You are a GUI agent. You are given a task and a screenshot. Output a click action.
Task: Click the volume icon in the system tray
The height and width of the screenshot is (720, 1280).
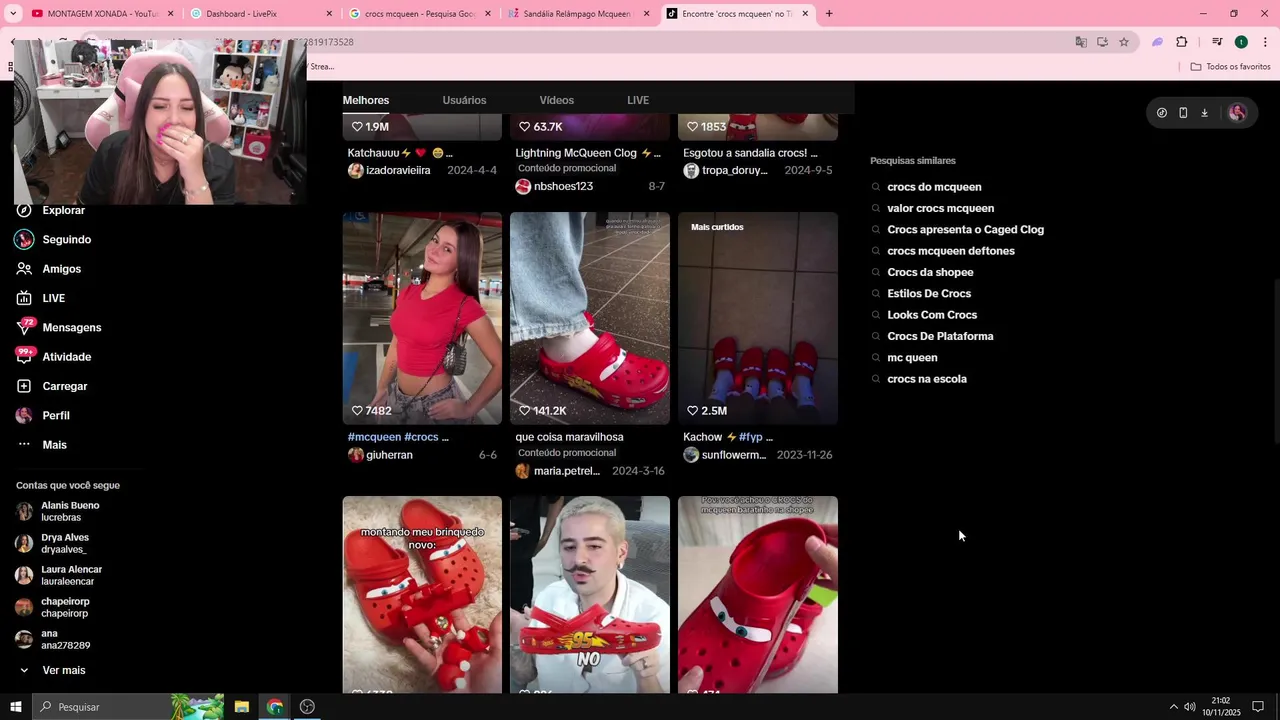pyautogui.click(x=1190, y=707)
